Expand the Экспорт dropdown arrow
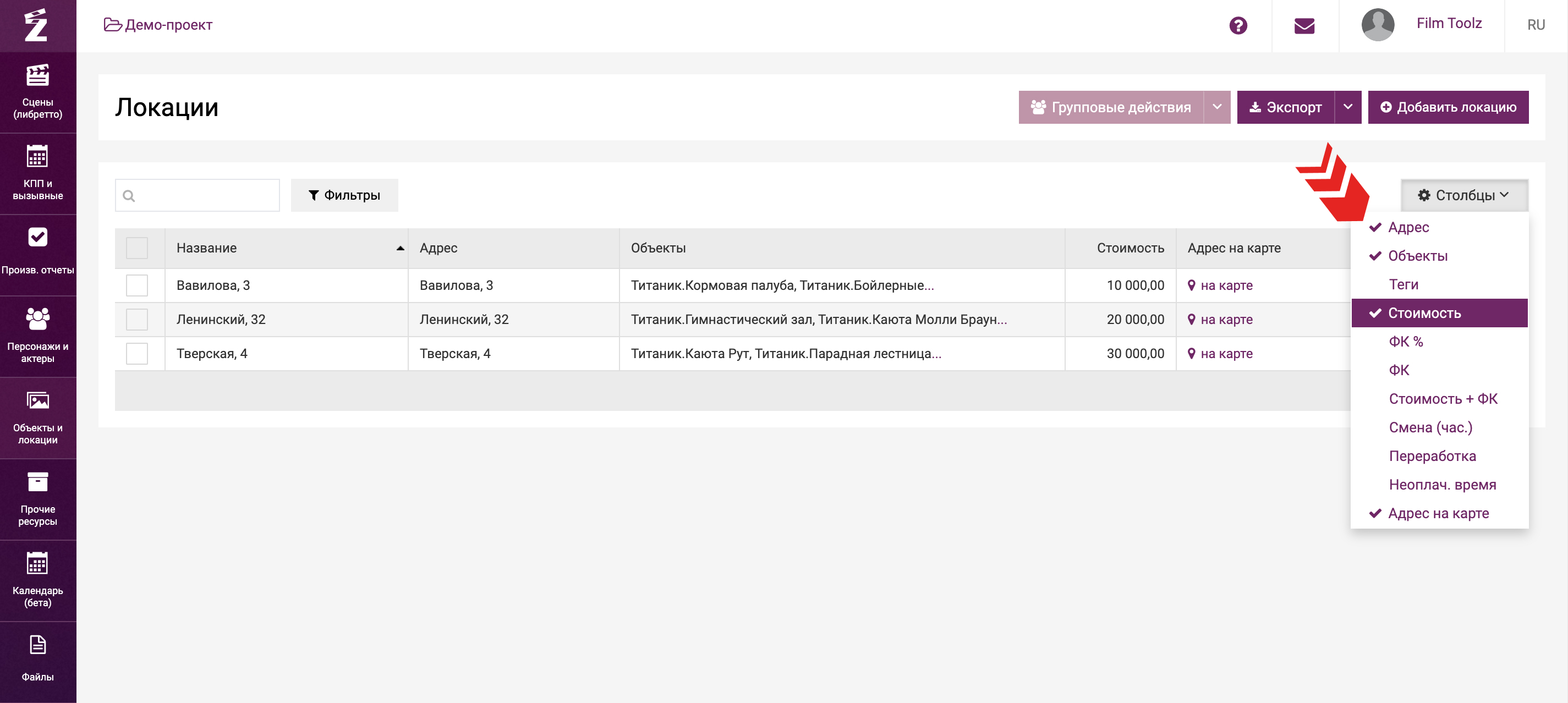 1347,107
